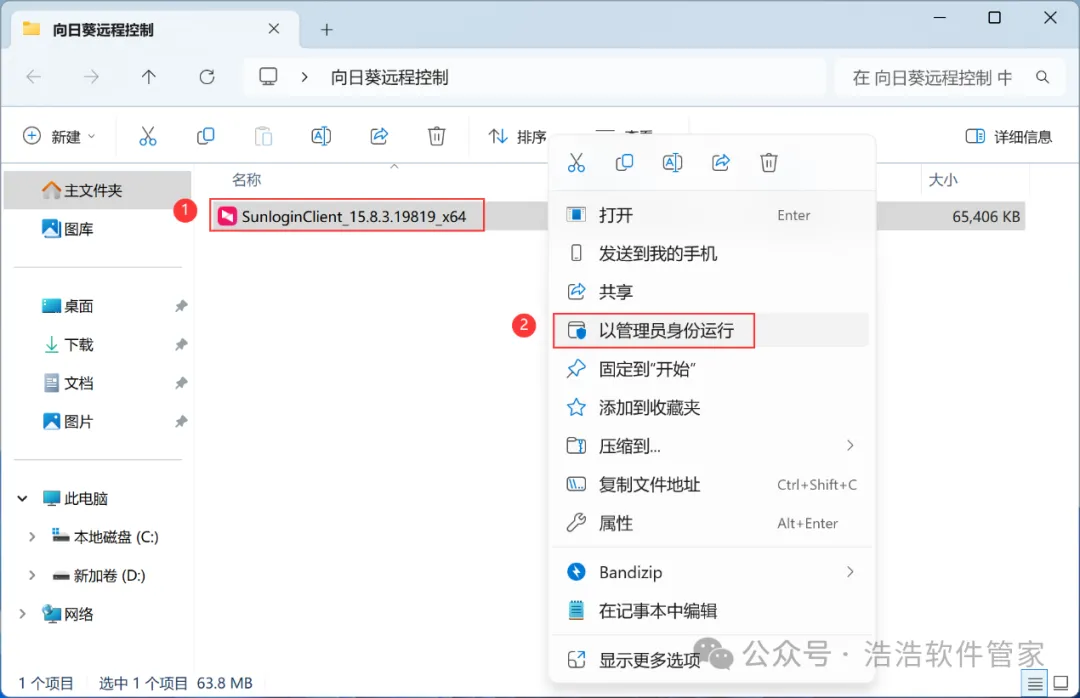Select 显示更多选项
1080x698 pixels.
(712, 660)
